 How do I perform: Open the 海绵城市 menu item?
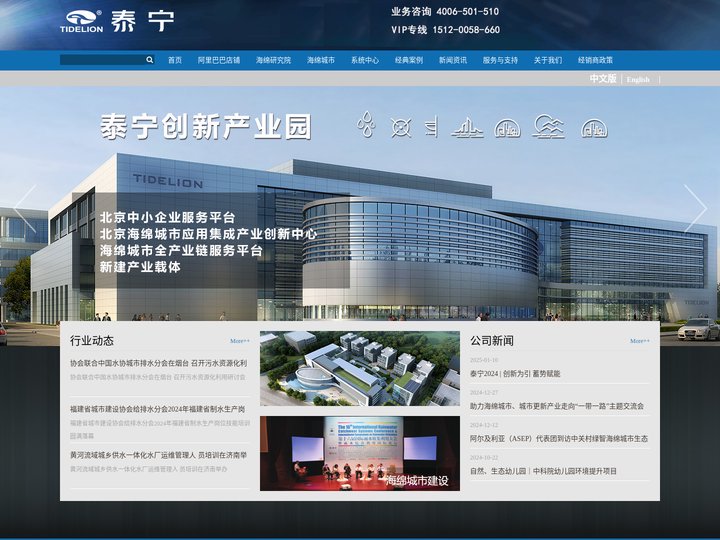click(321, 60)
